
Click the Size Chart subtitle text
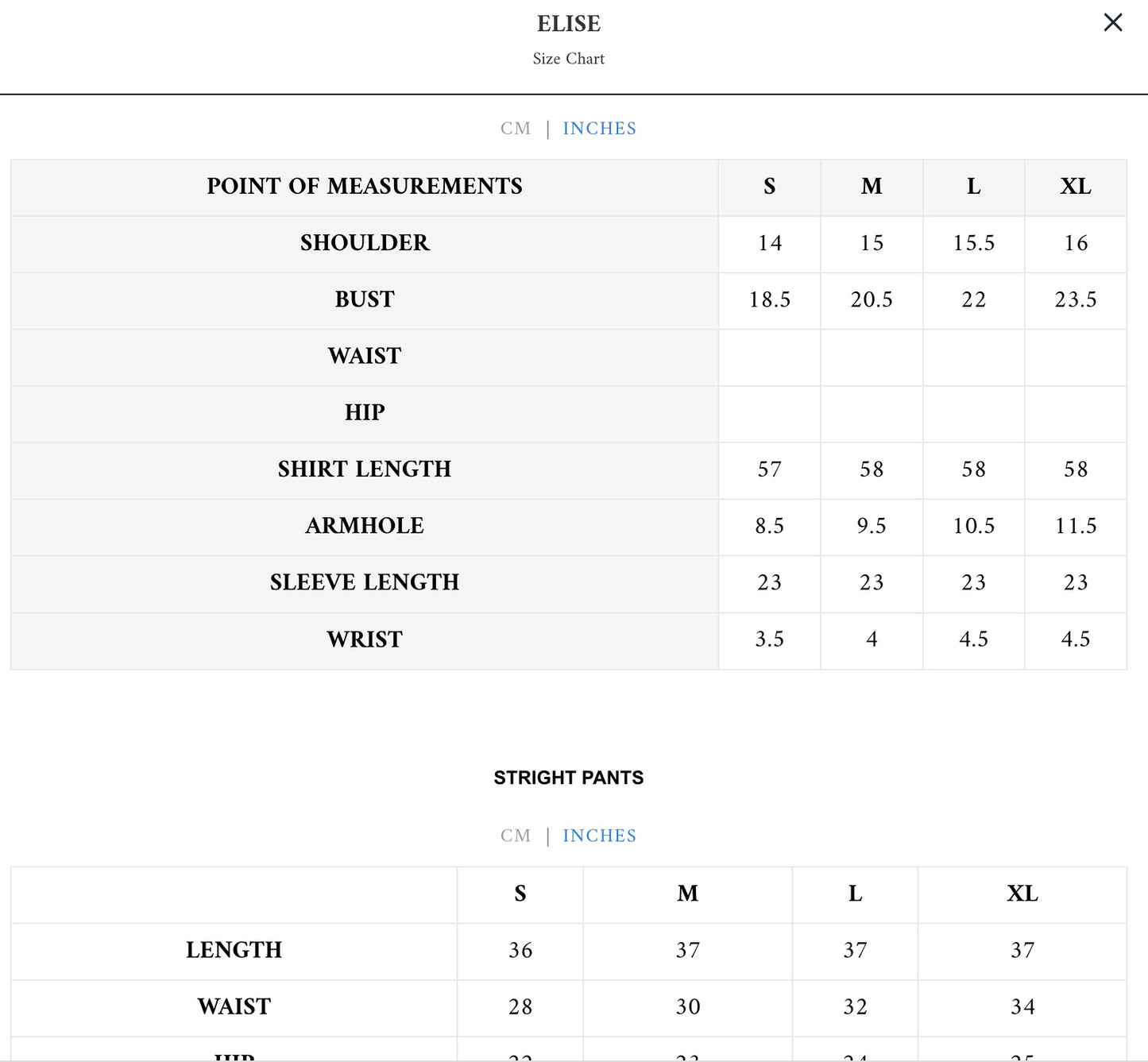tap(569, 59)
